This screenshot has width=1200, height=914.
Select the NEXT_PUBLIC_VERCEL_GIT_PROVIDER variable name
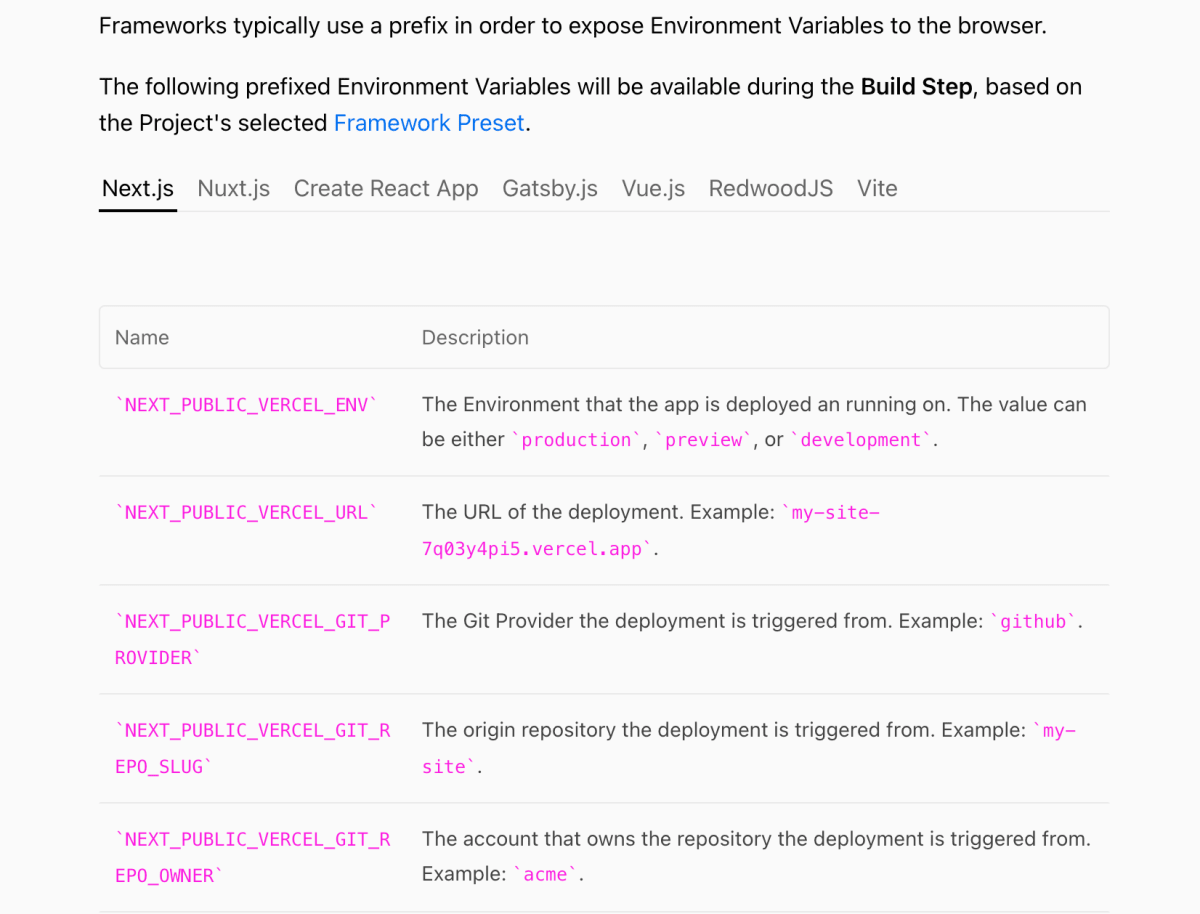(253, 640)
